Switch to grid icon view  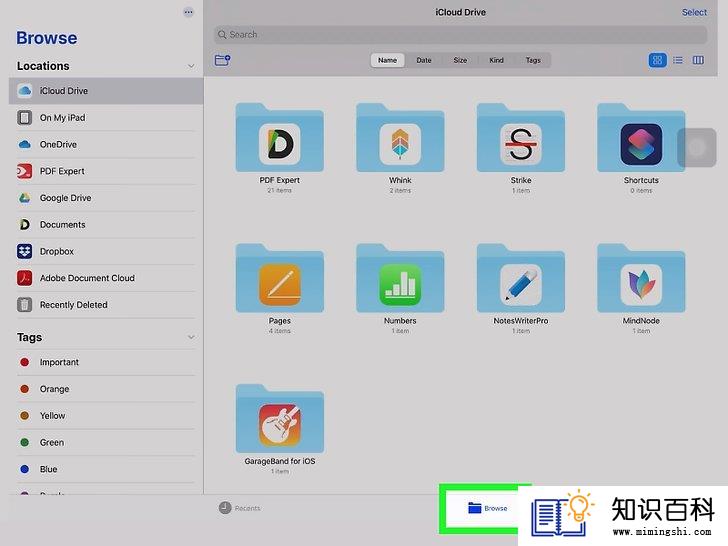point(657,60)
